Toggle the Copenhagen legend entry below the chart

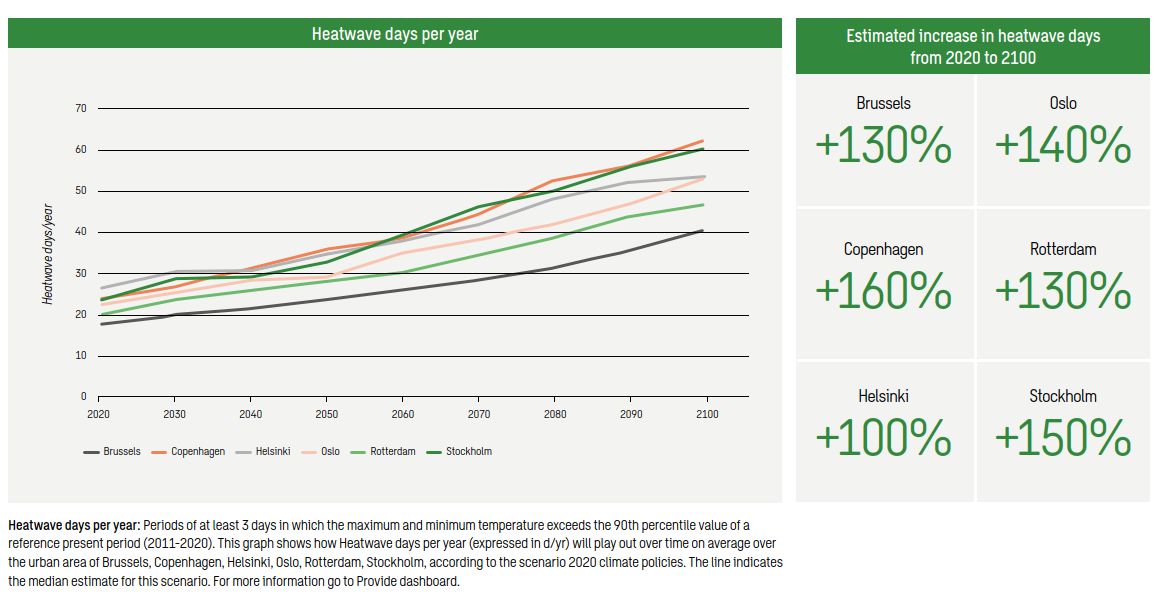tap(196, 452)
